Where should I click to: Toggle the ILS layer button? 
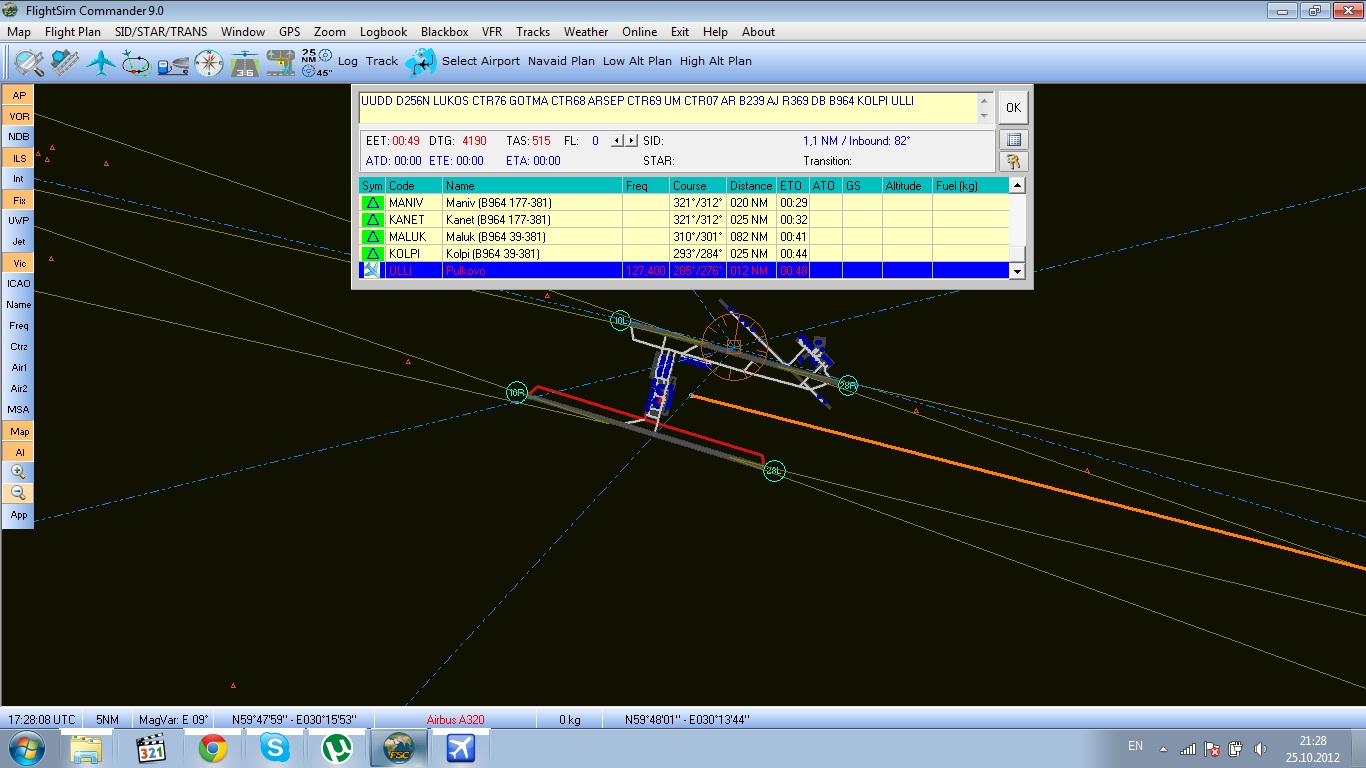(19, 158)
